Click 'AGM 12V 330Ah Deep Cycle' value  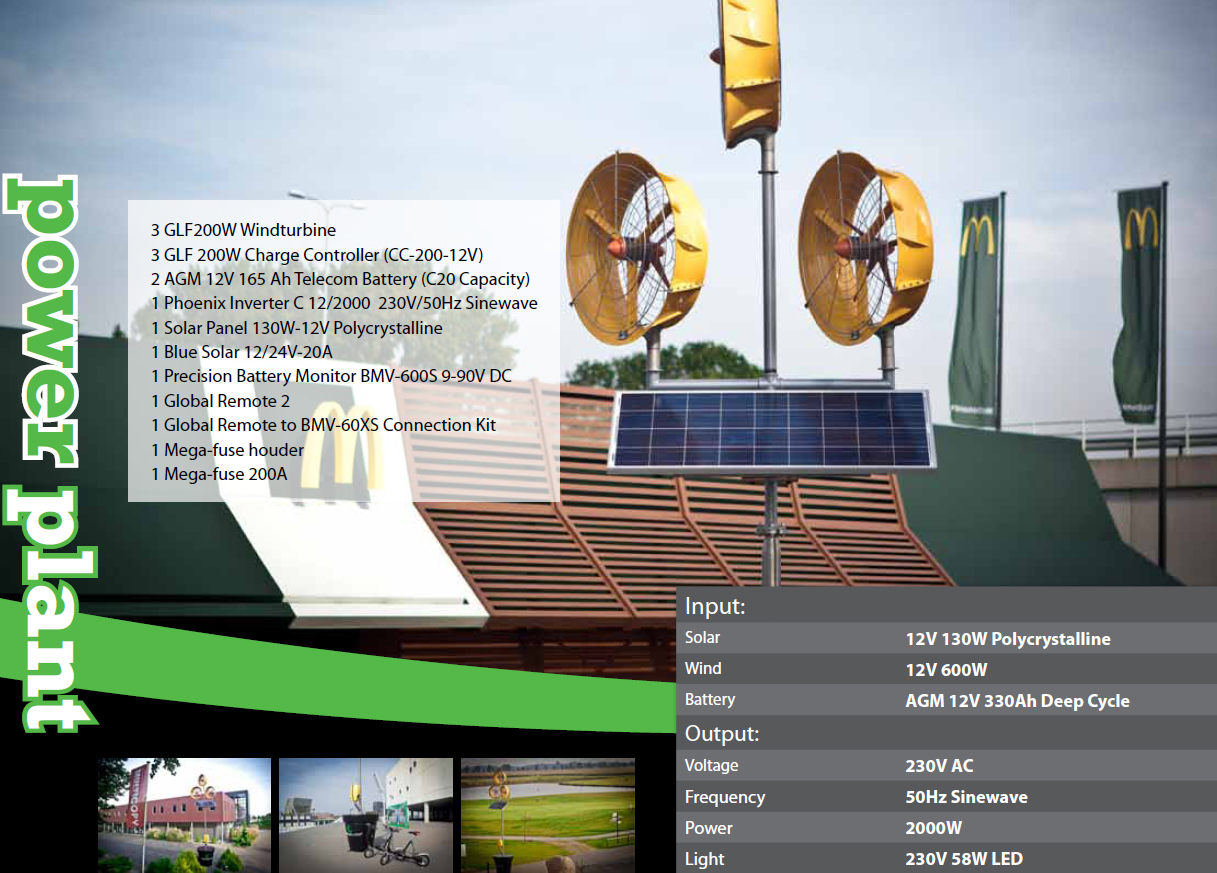click(x=1017, y=701)
